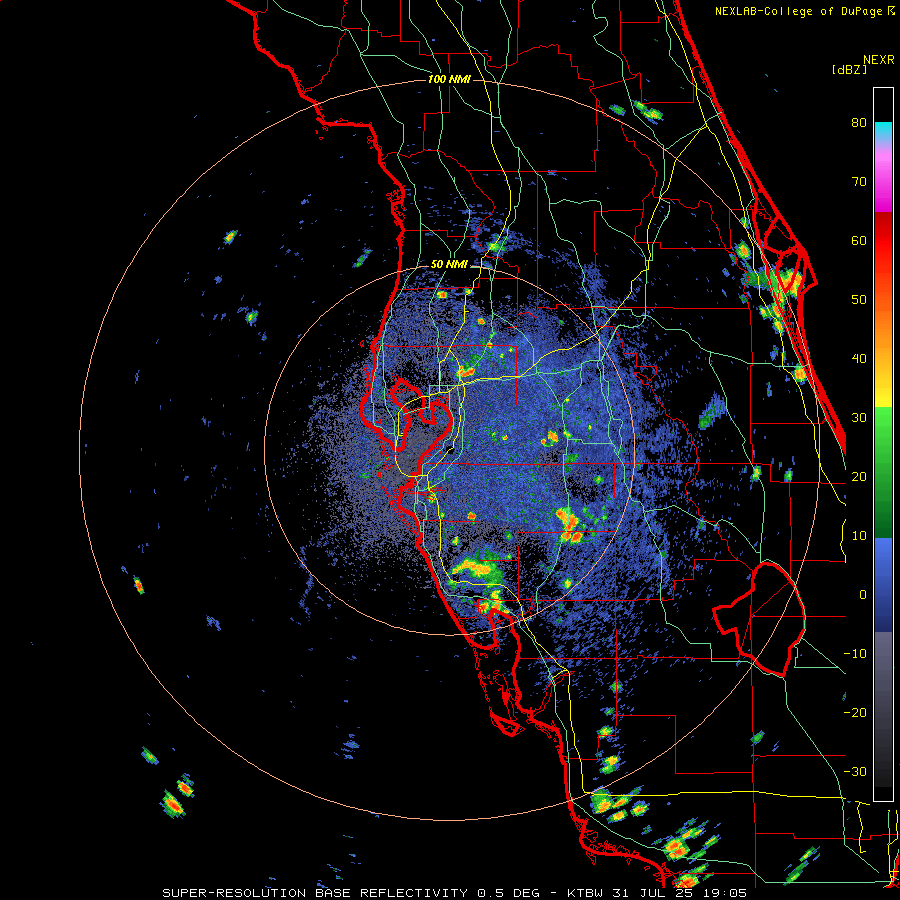Image resolution: width=900 pixels, height=900 pixels.
Task: Select the 20 dBZ scale value
Action: 859,476
